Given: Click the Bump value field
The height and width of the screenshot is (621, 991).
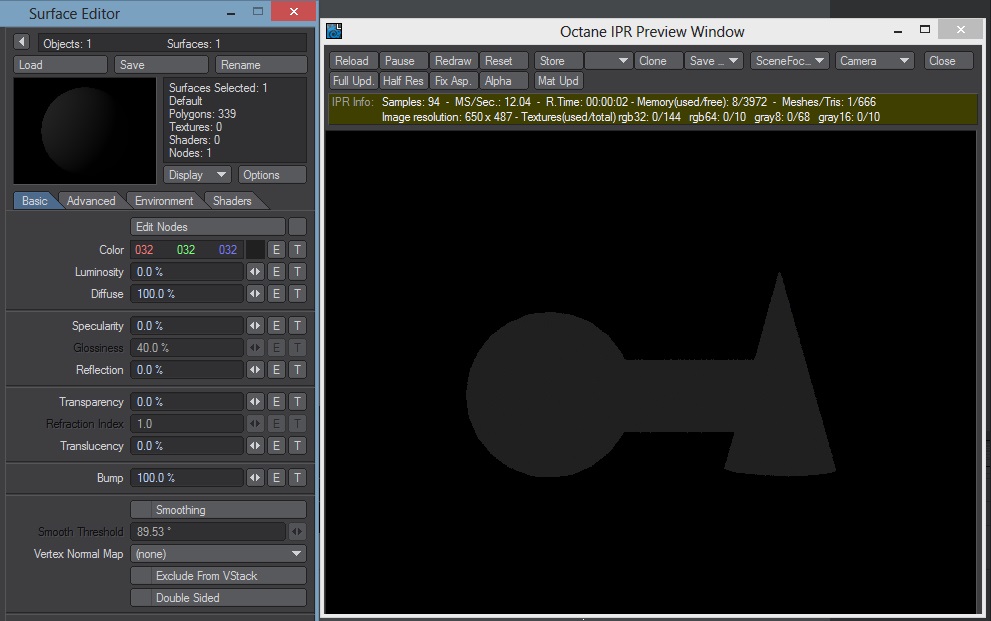Looking at the screenshot, I should 186,478.
